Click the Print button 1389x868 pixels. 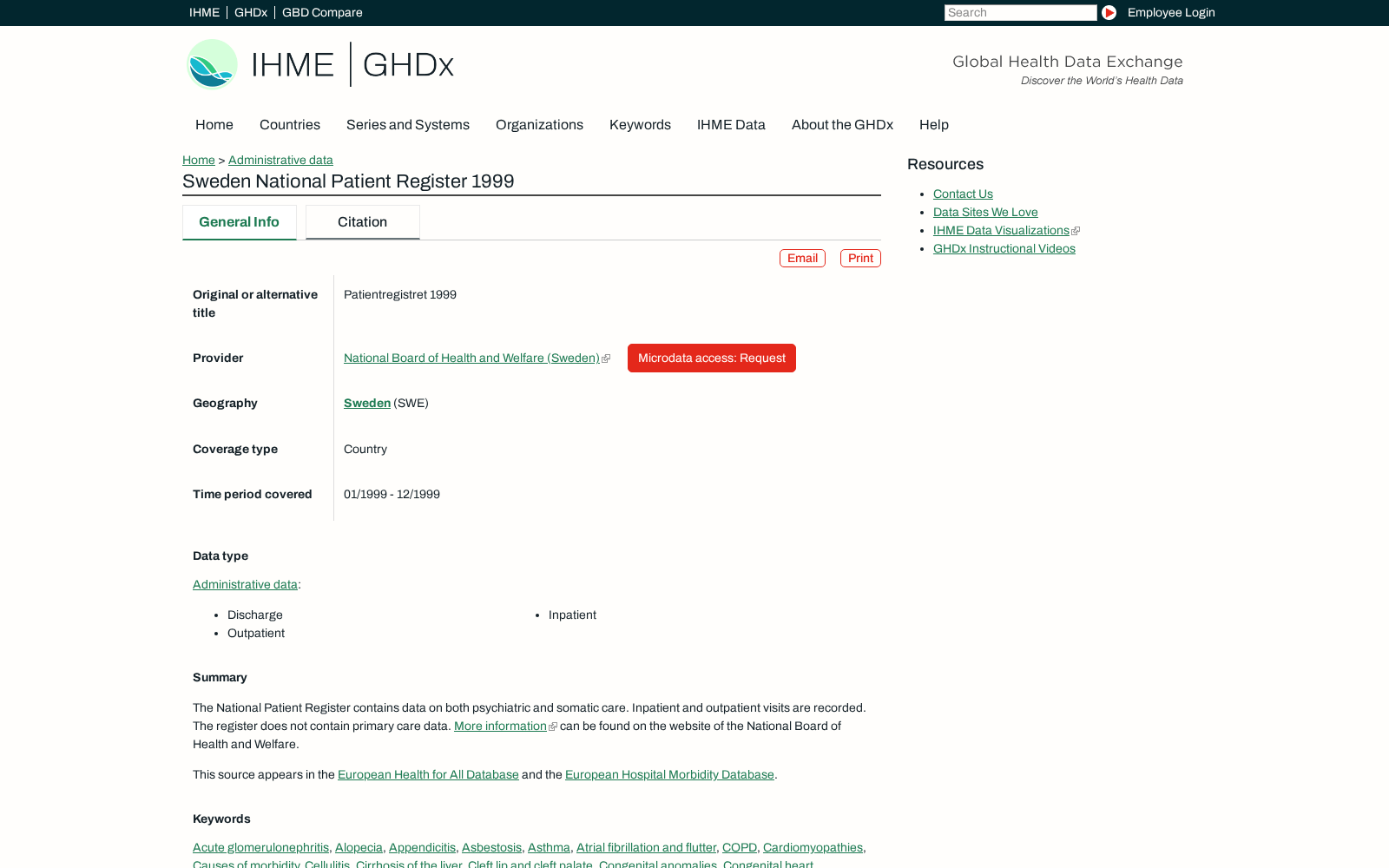click(860, 258)
